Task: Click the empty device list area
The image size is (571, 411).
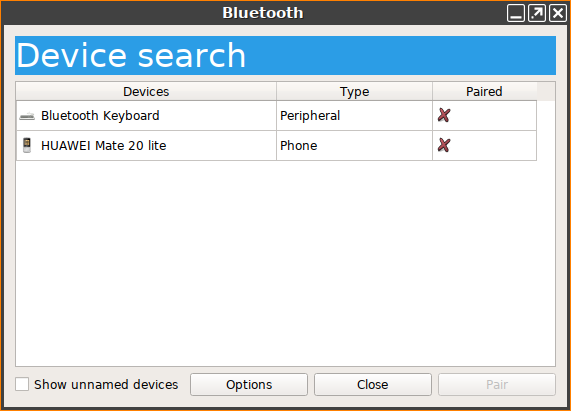Action: click(286, 263)
